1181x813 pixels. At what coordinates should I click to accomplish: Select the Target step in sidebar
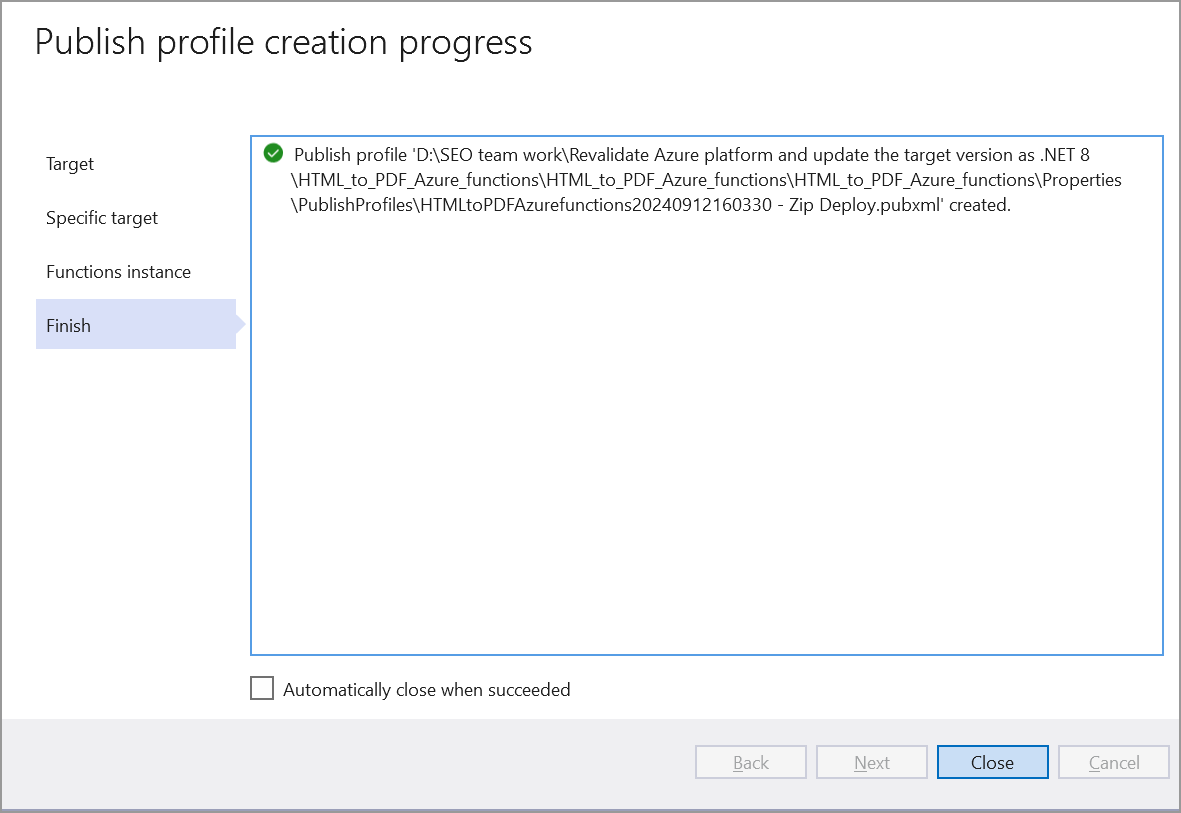coord(70,164)
